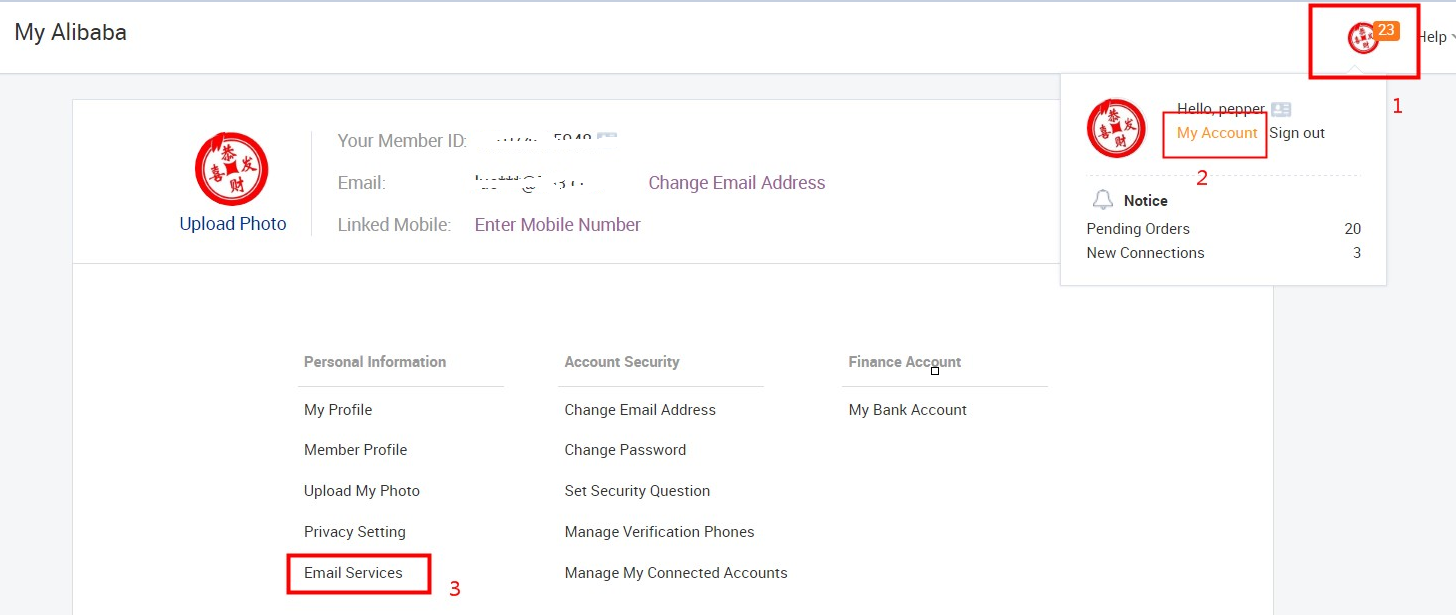Click the Upload Photo link

click(x=233, y=224)
